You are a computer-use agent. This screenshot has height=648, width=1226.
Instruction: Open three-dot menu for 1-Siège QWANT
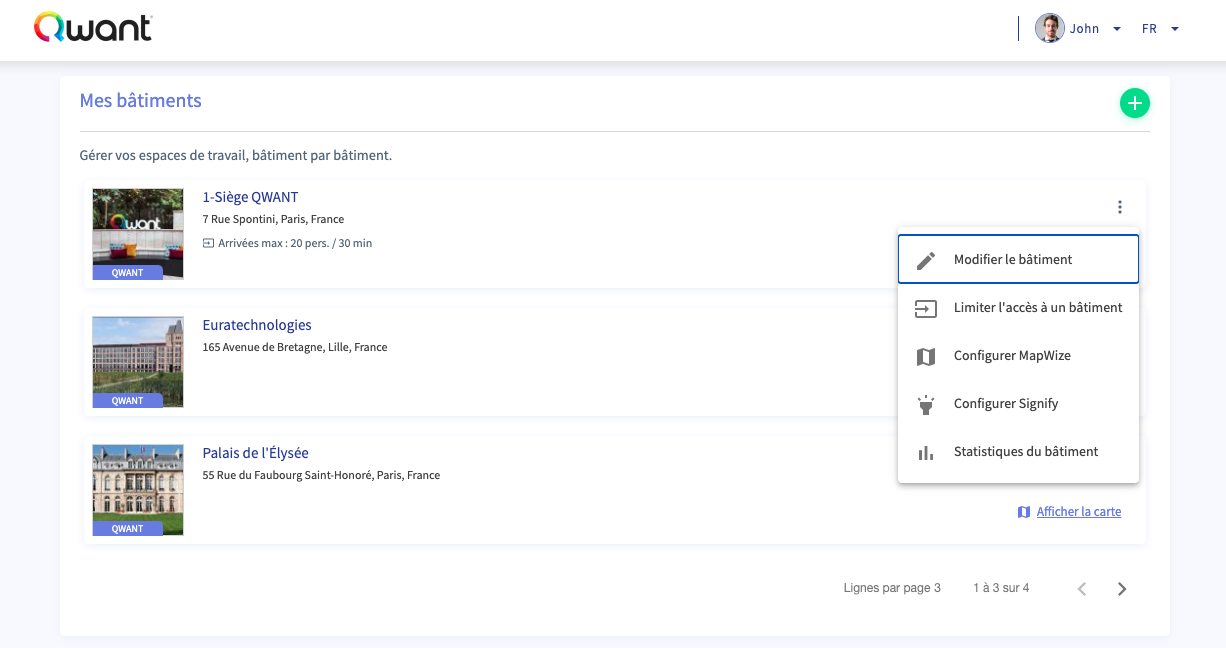click(x=1120, y=207)
